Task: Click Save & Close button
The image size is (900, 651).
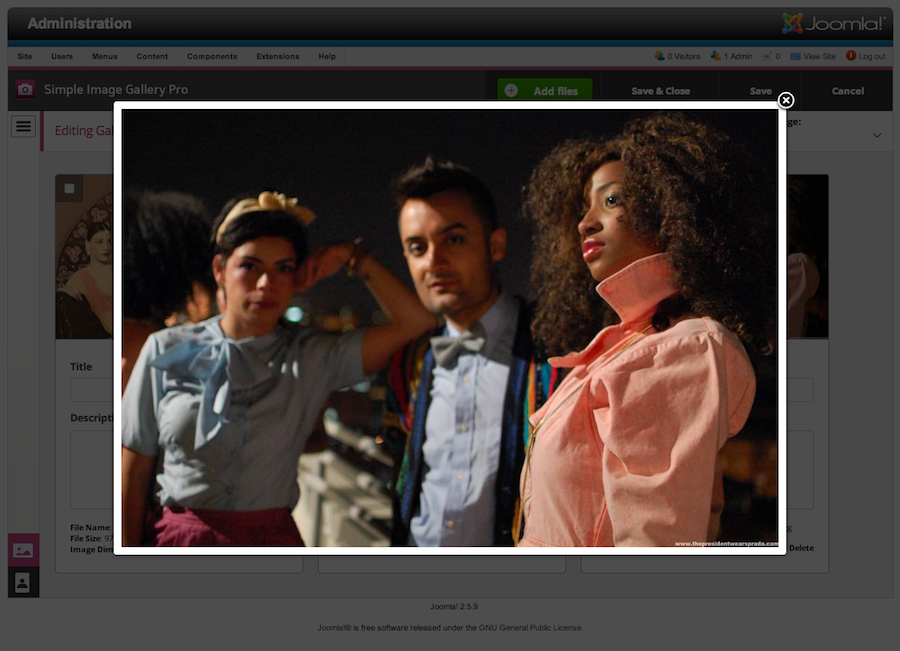Action: point(661,91)
